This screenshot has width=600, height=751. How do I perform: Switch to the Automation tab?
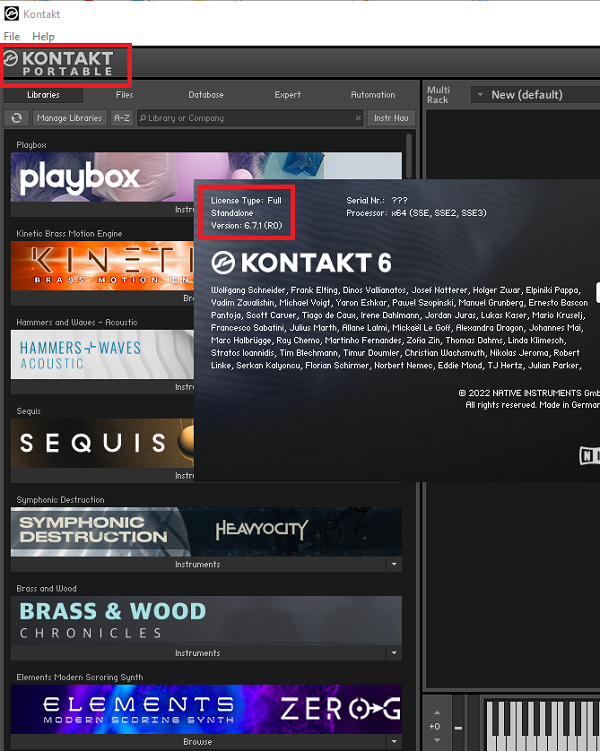point(373,95)
